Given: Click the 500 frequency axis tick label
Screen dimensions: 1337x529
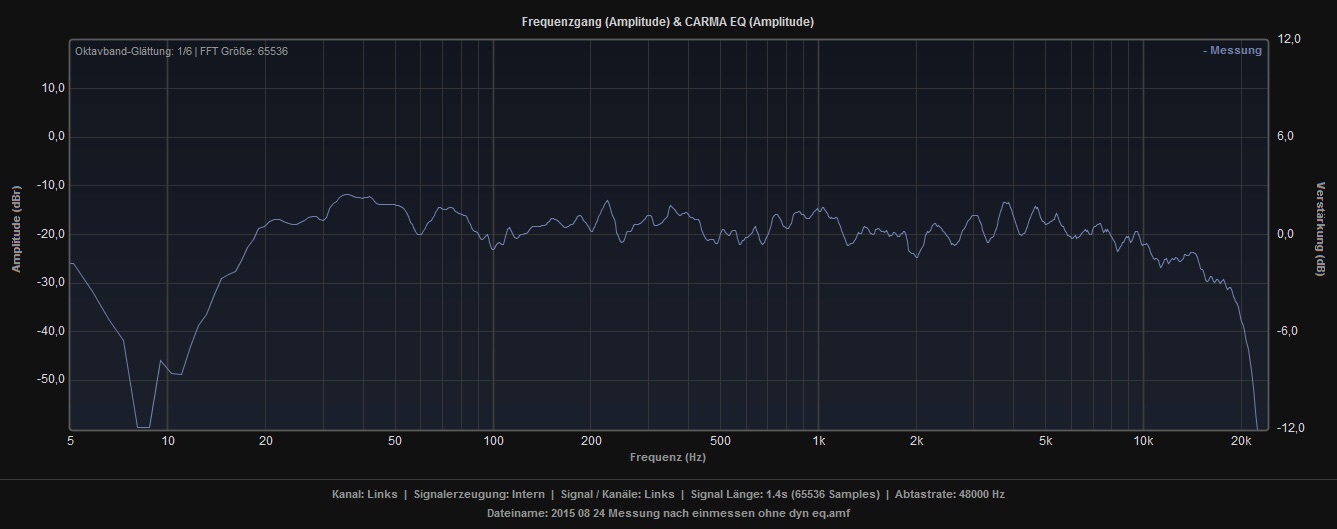Looking at the screenshot, I should [720, 441].
